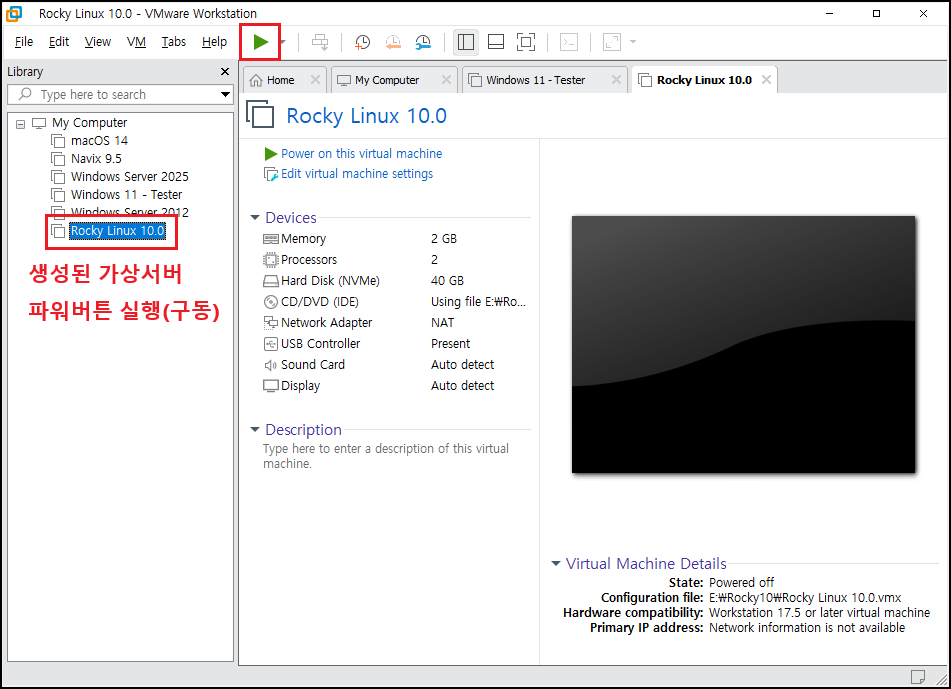Open the Edit menu
This screenshot has height=689, width=951.
click(59, 42)
